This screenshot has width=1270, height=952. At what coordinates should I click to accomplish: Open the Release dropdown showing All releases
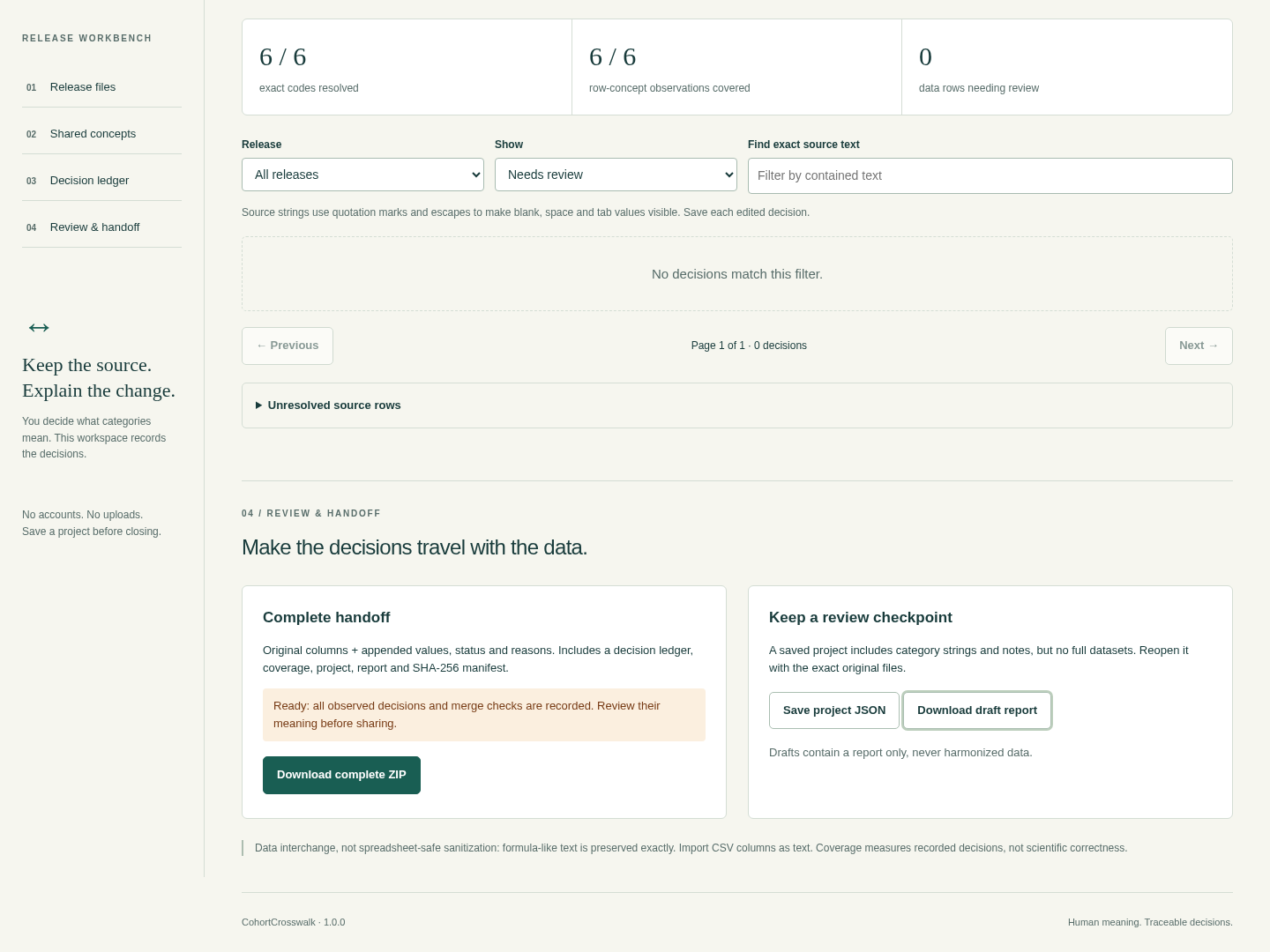pyautogui.click(x=362, y=175)
